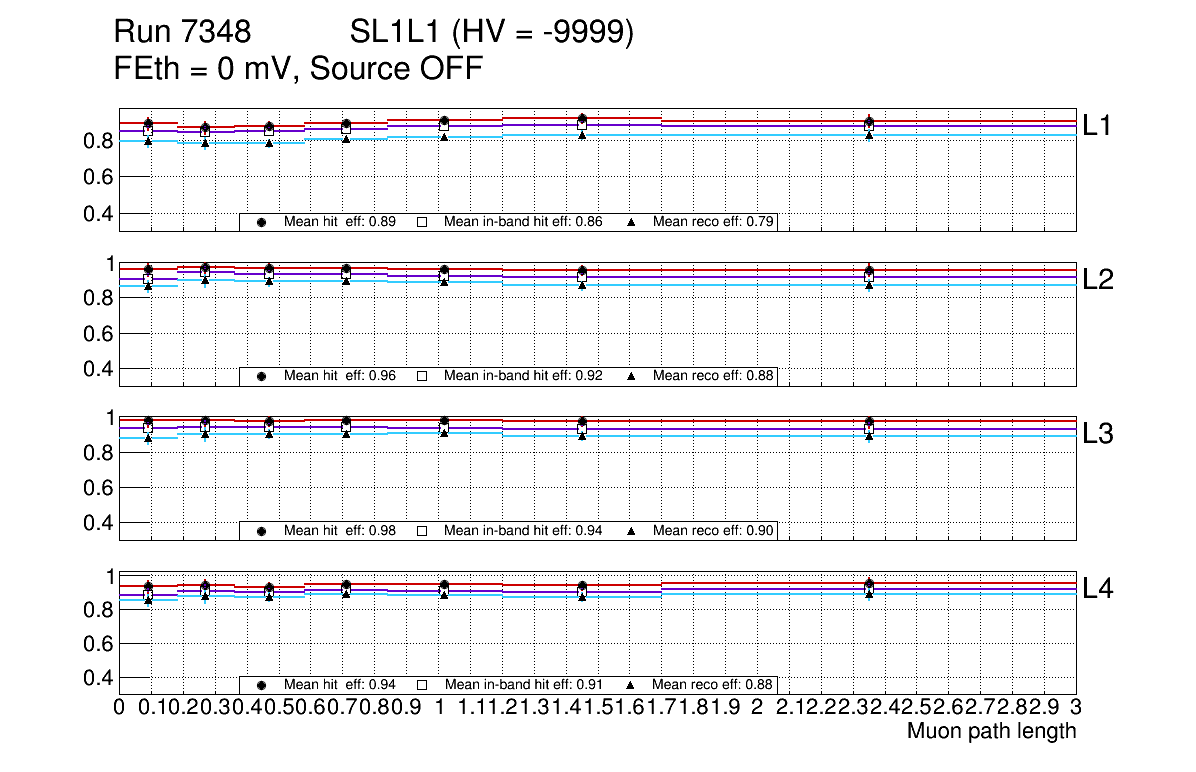Click the black triangle marker in L2 legend
The width and height of the screenshot is (1196, 772).
(x=632, y=376)
